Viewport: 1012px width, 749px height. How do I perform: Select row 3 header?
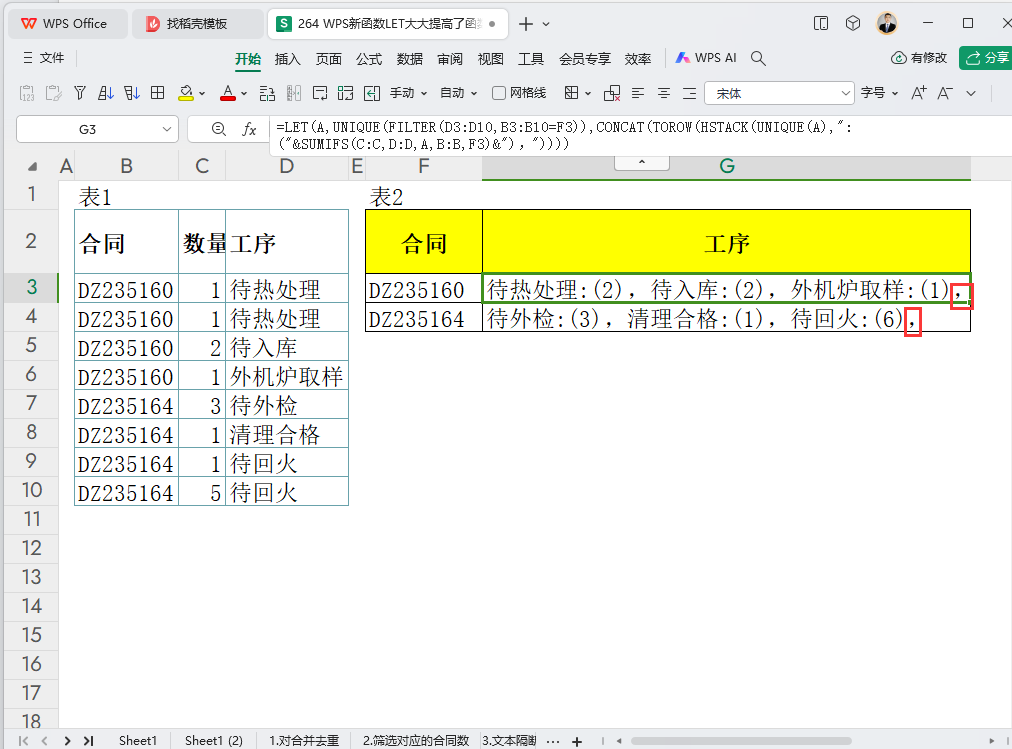[32, 287]
